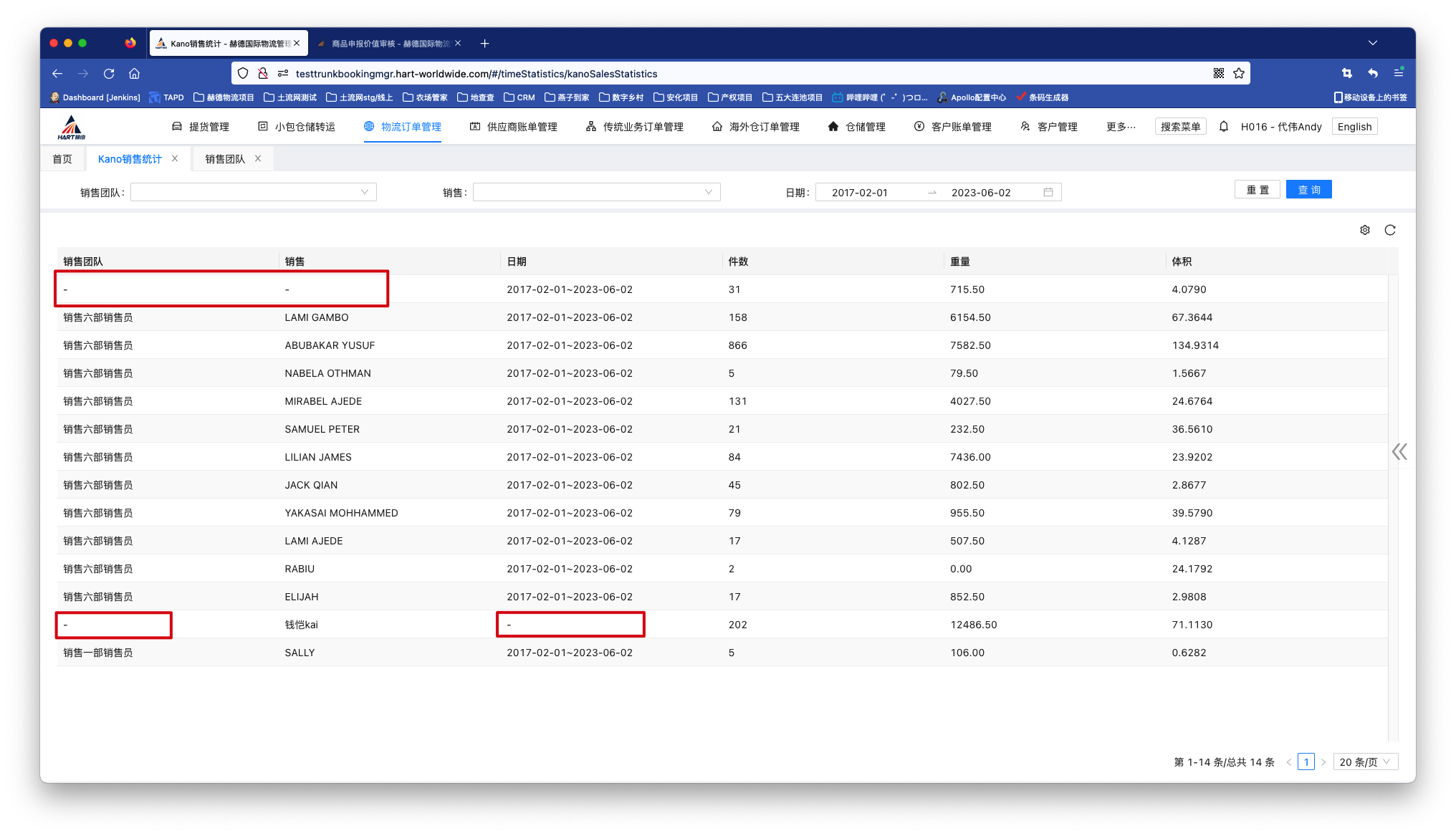Open the 销售 filter dropdown
This screenshot has width=1456, height=836.
[596, 192]
